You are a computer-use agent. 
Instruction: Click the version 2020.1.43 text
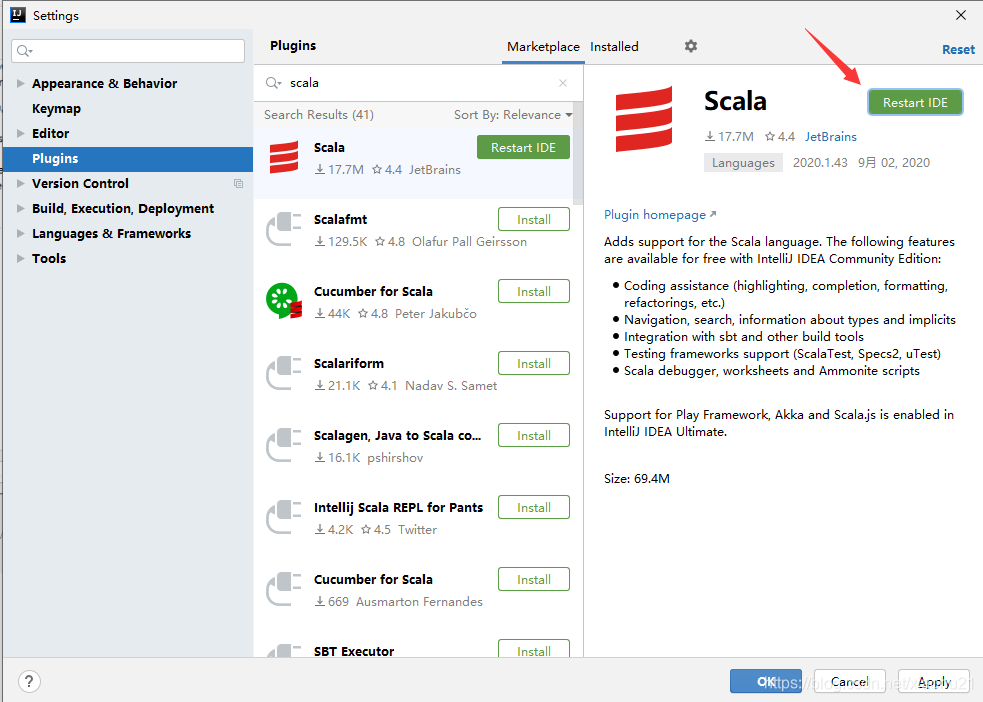tap(820, 163)
